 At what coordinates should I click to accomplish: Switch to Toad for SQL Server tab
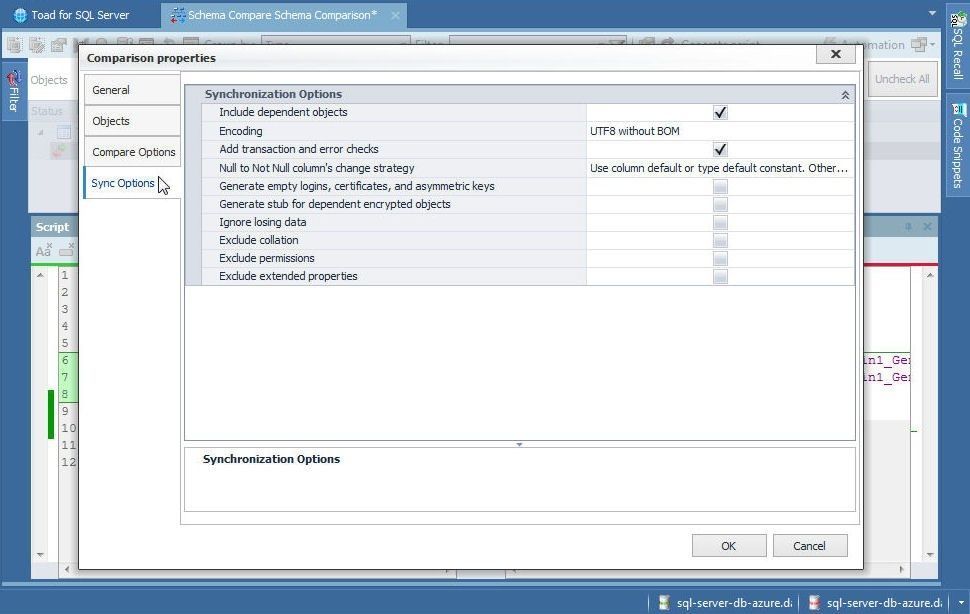coord(80,15)
